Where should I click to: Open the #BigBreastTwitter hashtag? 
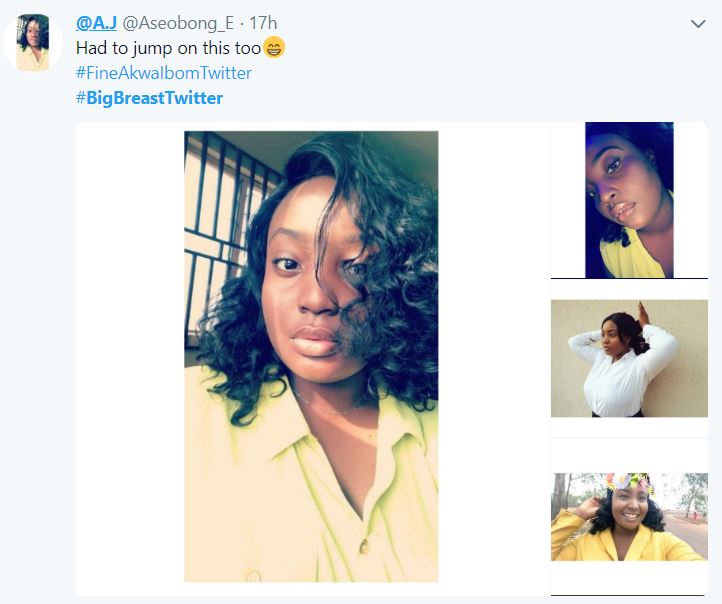tap(150, 98)
